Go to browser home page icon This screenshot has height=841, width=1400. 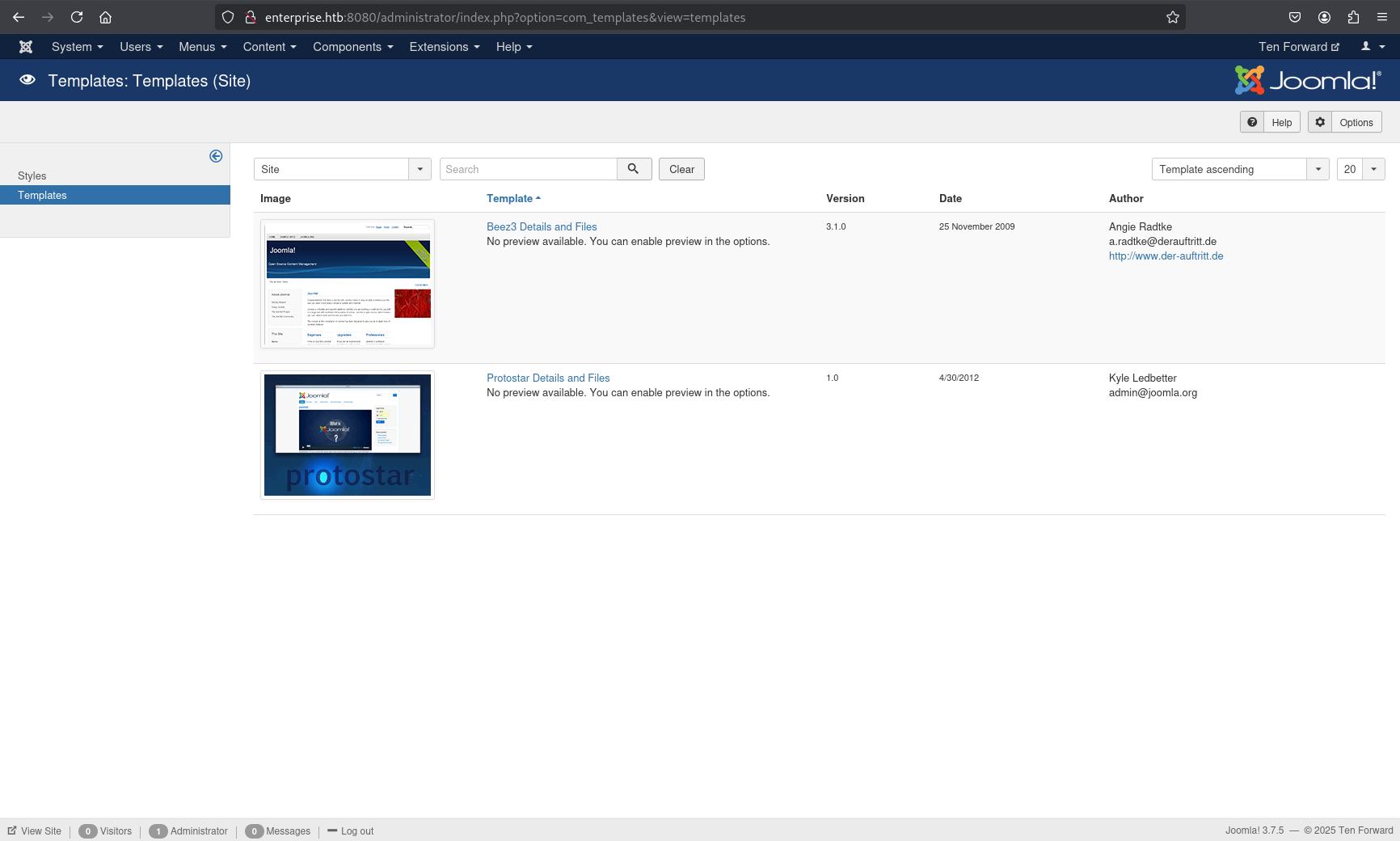pyautogui.click(x=105, y=17)
